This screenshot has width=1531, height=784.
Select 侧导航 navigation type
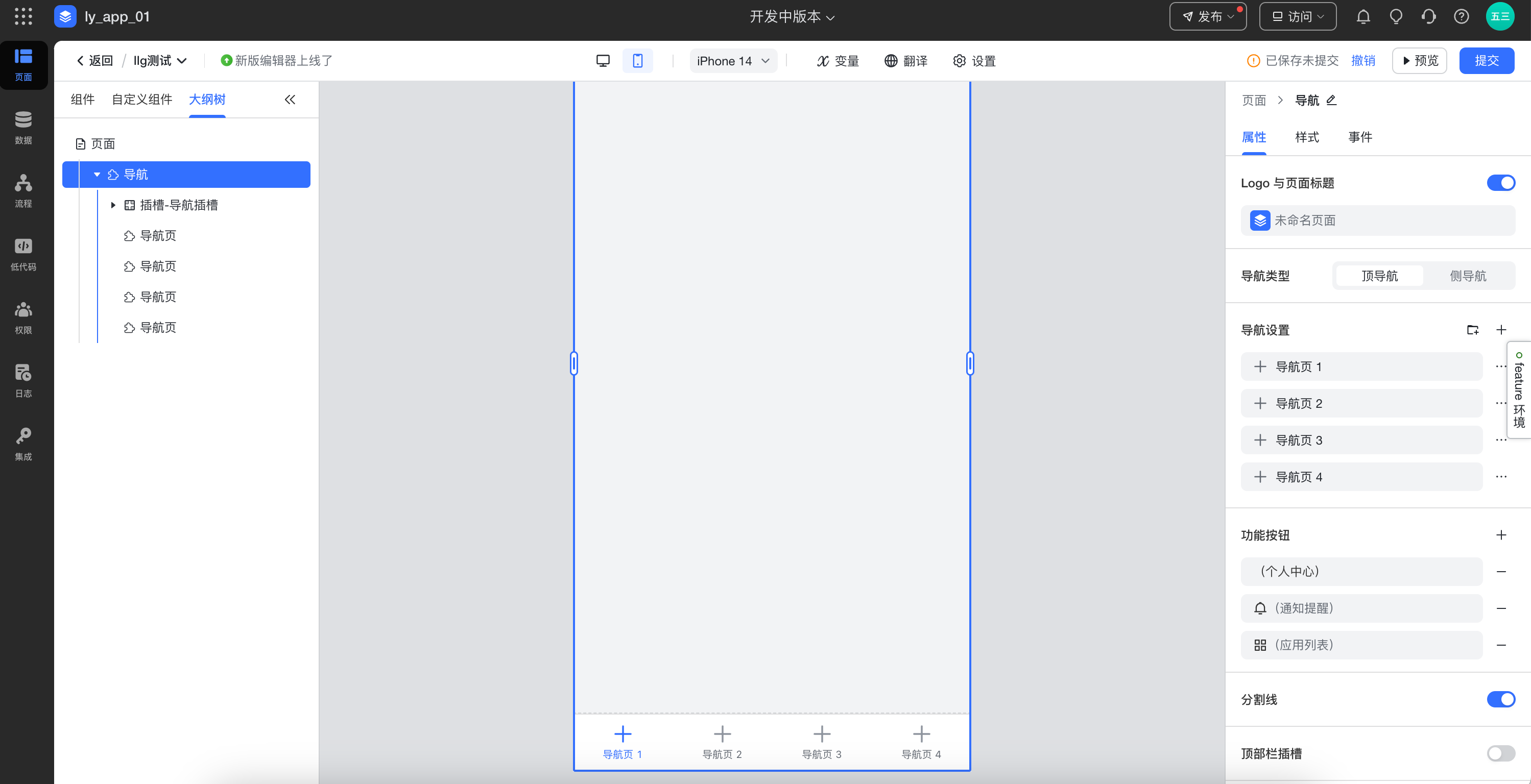[1468, 276]
